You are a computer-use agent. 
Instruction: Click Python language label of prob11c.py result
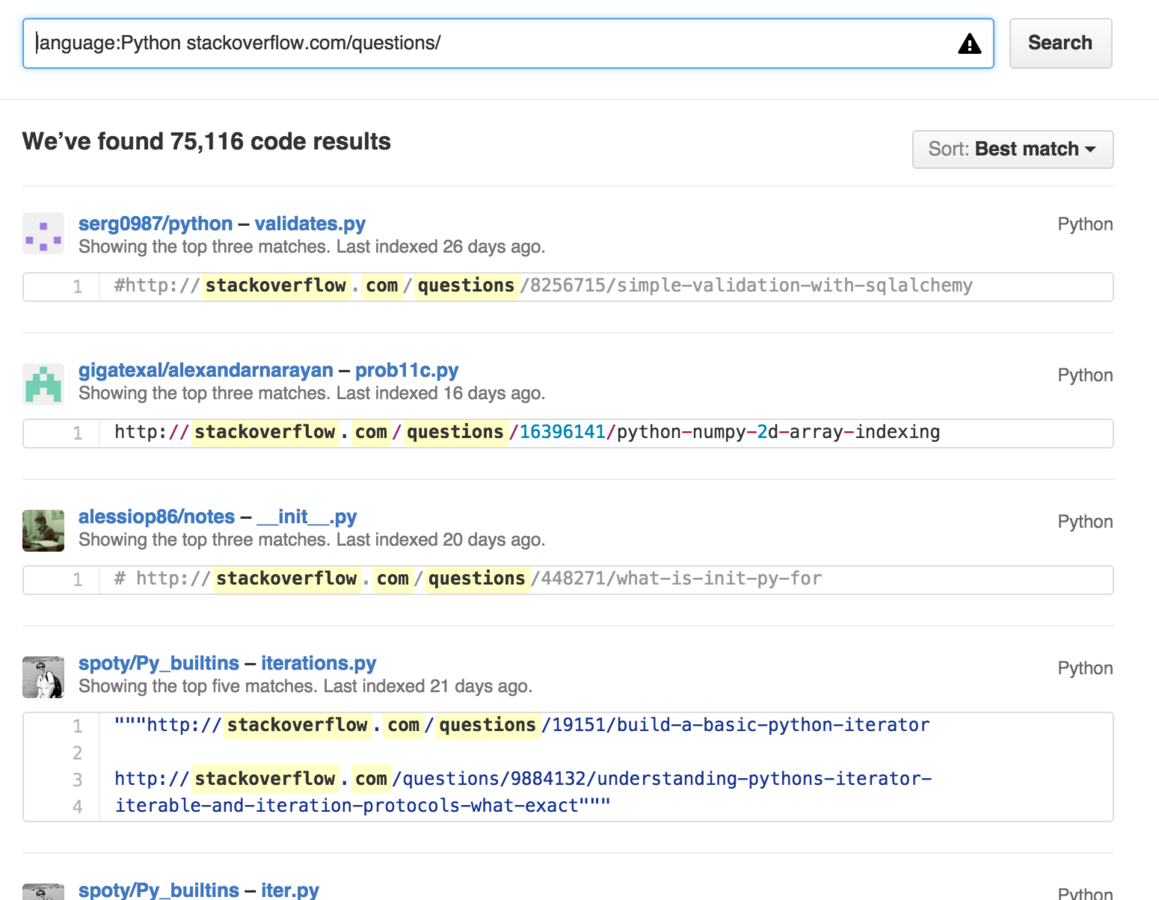1084,375
